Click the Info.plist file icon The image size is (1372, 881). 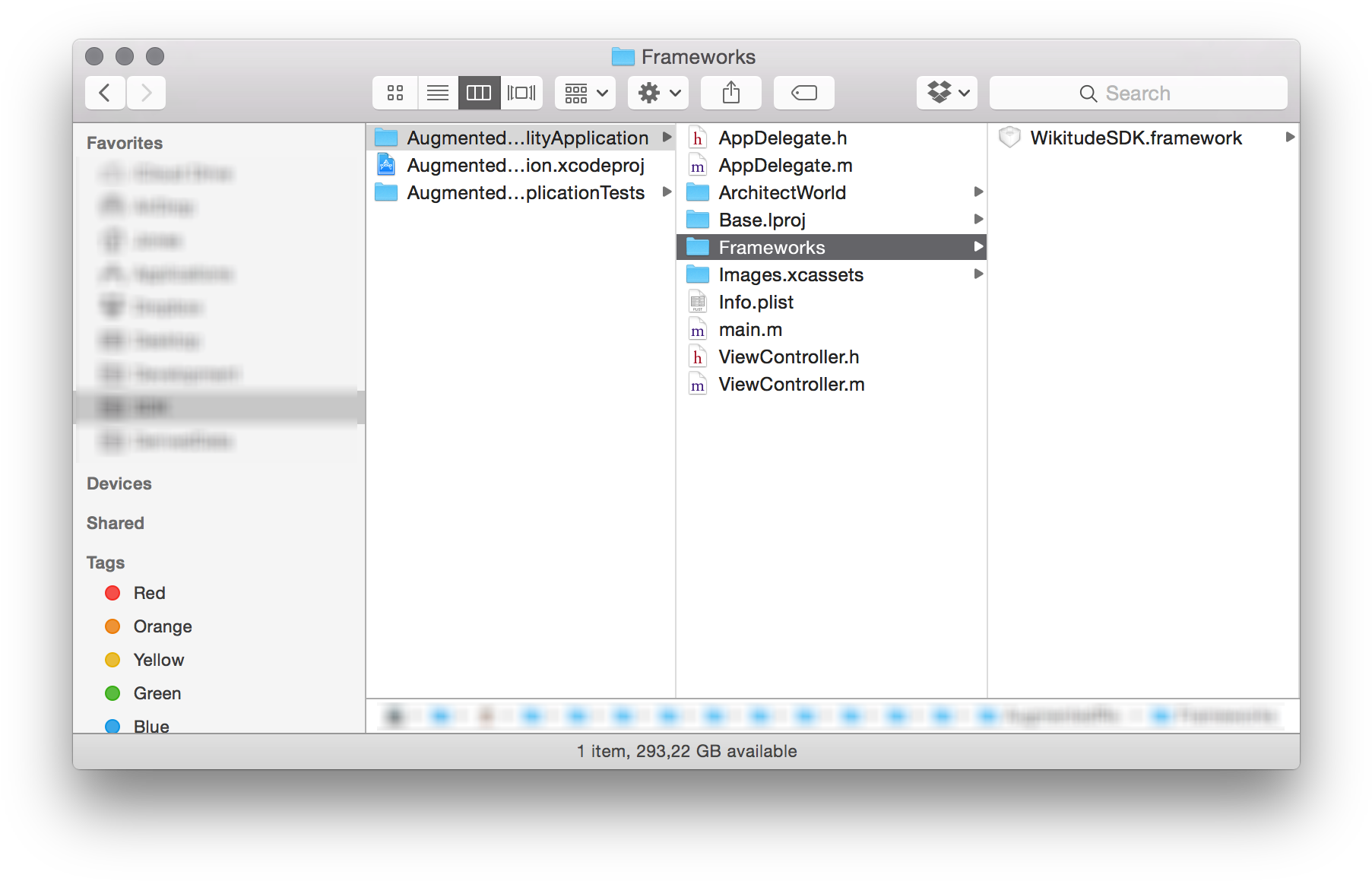click(698, 302)
